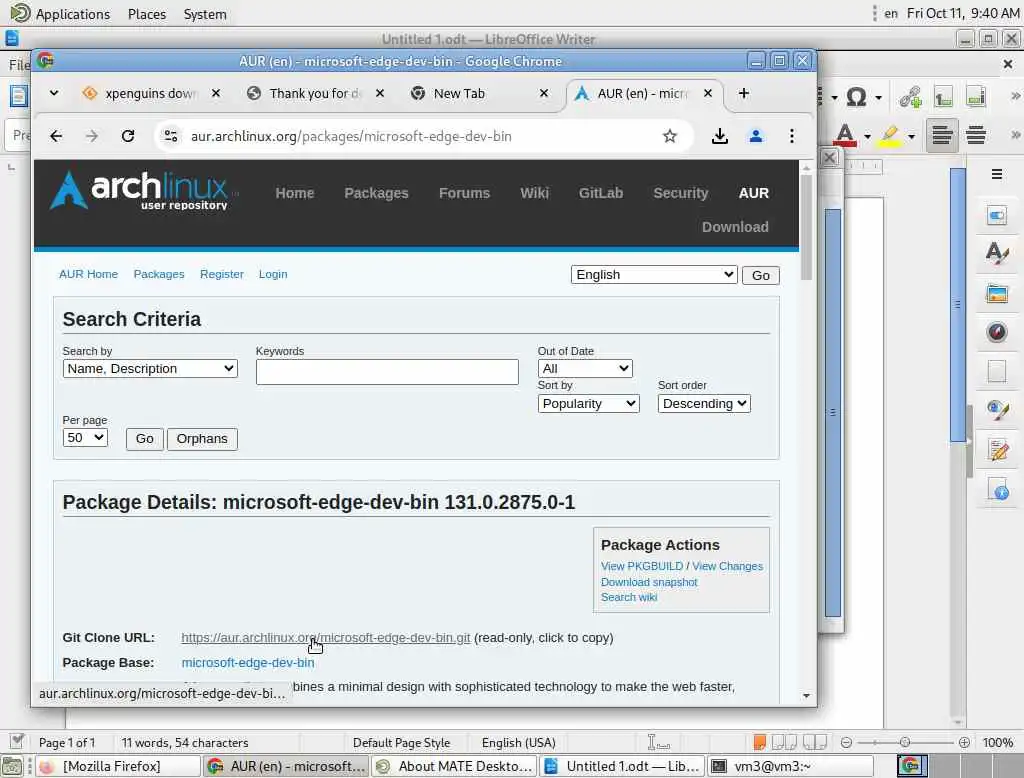Switch to xpenguins download tab

[150, 93]
